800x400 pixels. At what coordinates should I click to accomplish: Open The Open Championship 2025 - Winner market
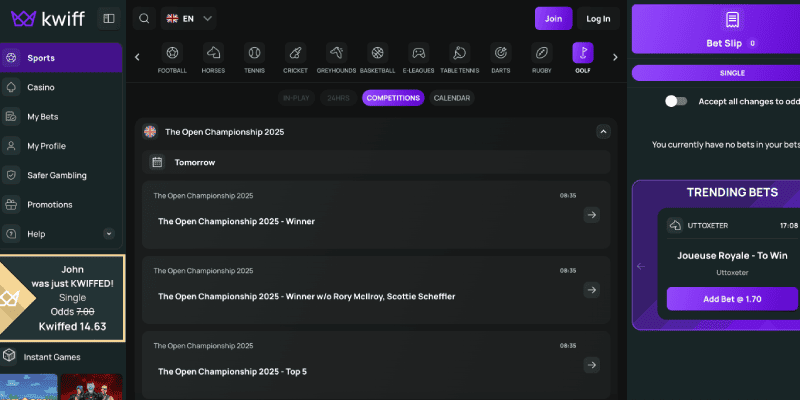376,215
